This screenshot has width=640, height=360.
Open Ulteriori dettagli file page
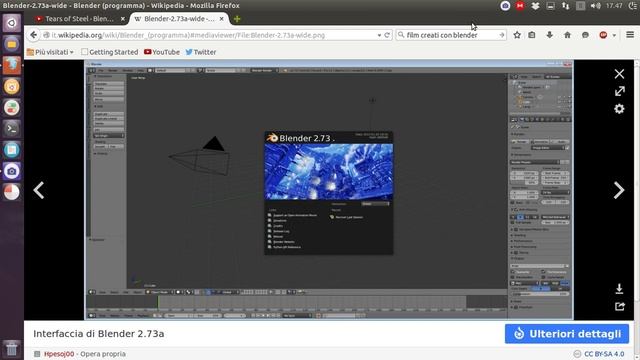(x=567, y=334)
